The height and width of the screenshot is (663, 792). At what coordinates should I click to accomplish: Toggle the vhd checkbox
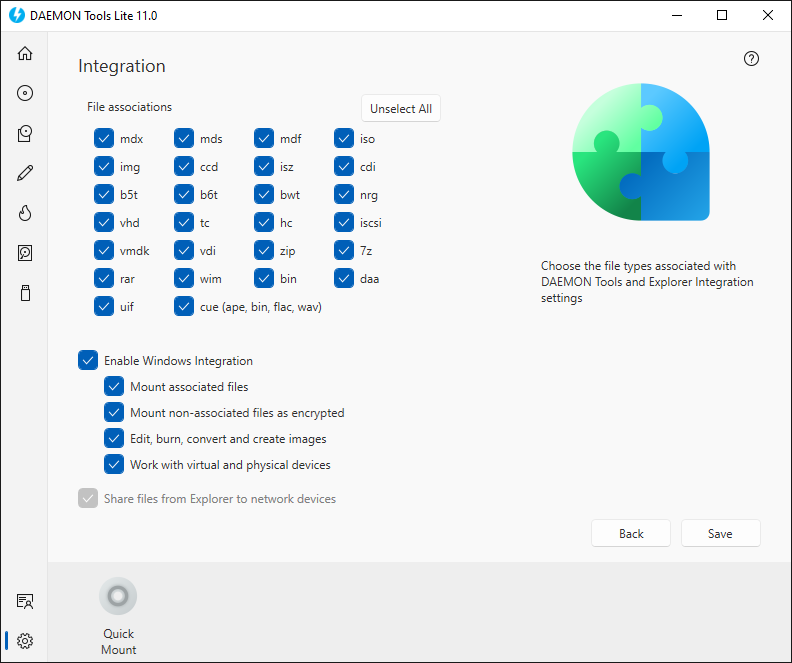coord(104,222)
